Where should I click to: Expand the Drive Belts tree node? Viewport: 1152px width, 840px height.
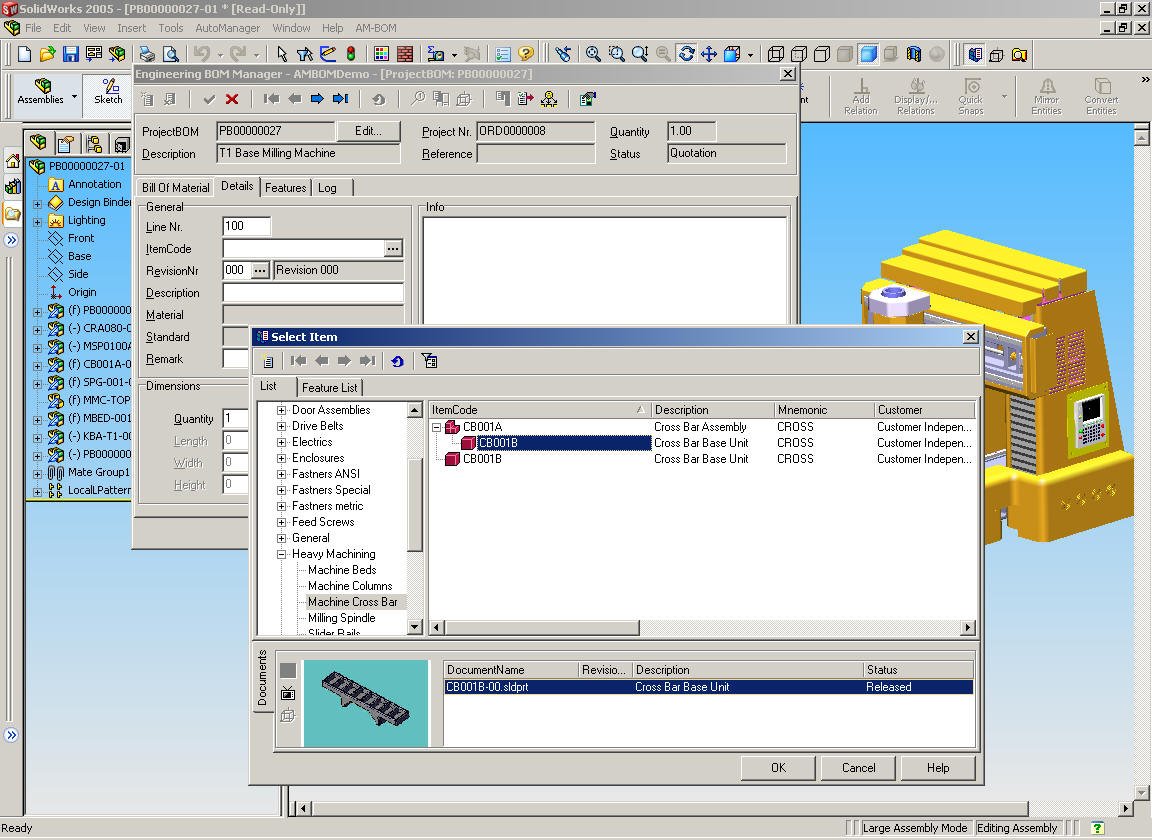pyautogui.click(x=282, y=426)
